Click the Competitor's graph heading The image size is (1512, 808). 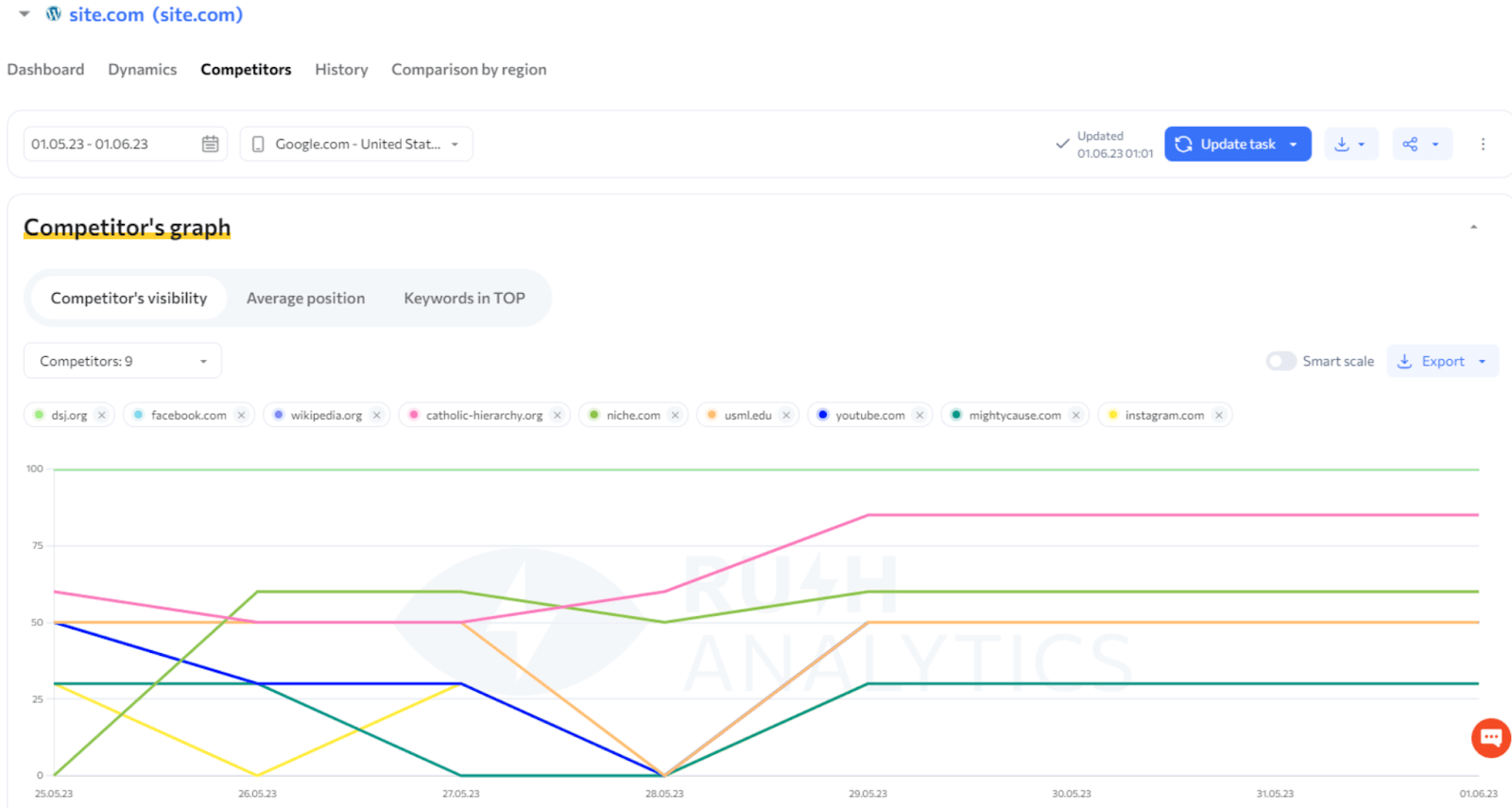click(x=127, y=228)
